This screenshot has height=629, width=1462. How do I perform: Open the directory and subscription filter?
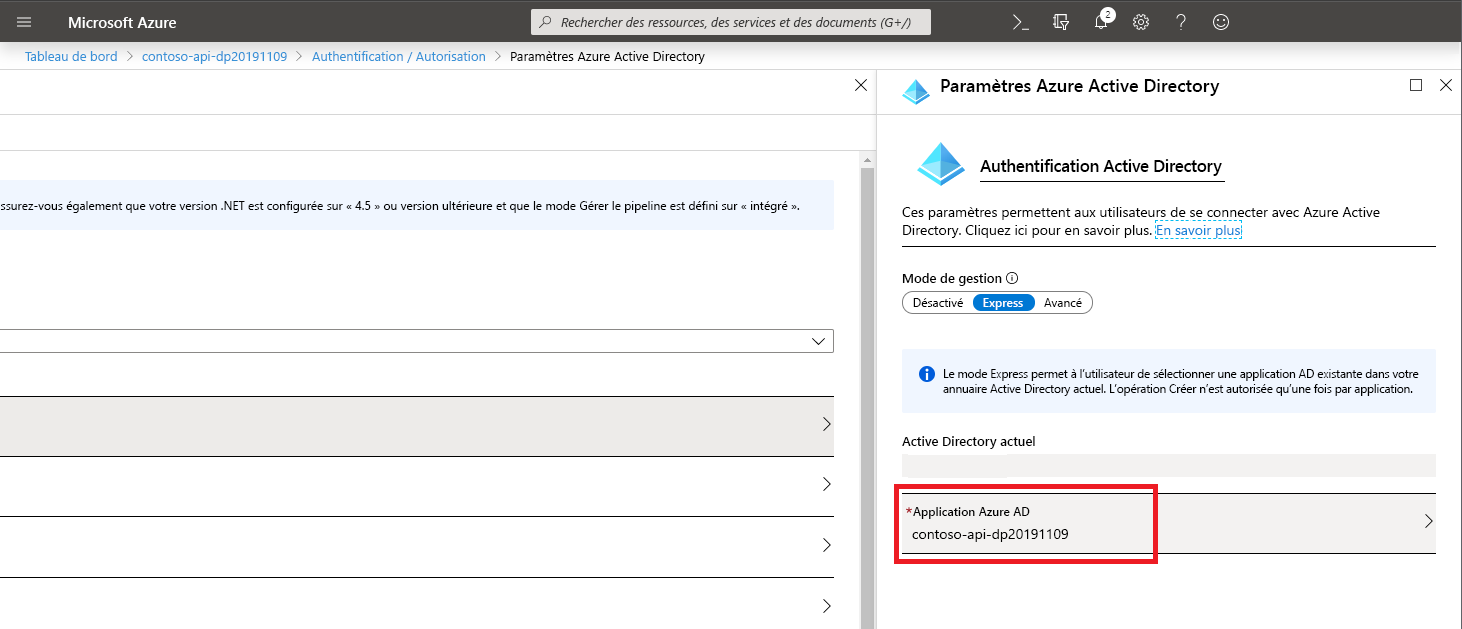pos(1060,21)
